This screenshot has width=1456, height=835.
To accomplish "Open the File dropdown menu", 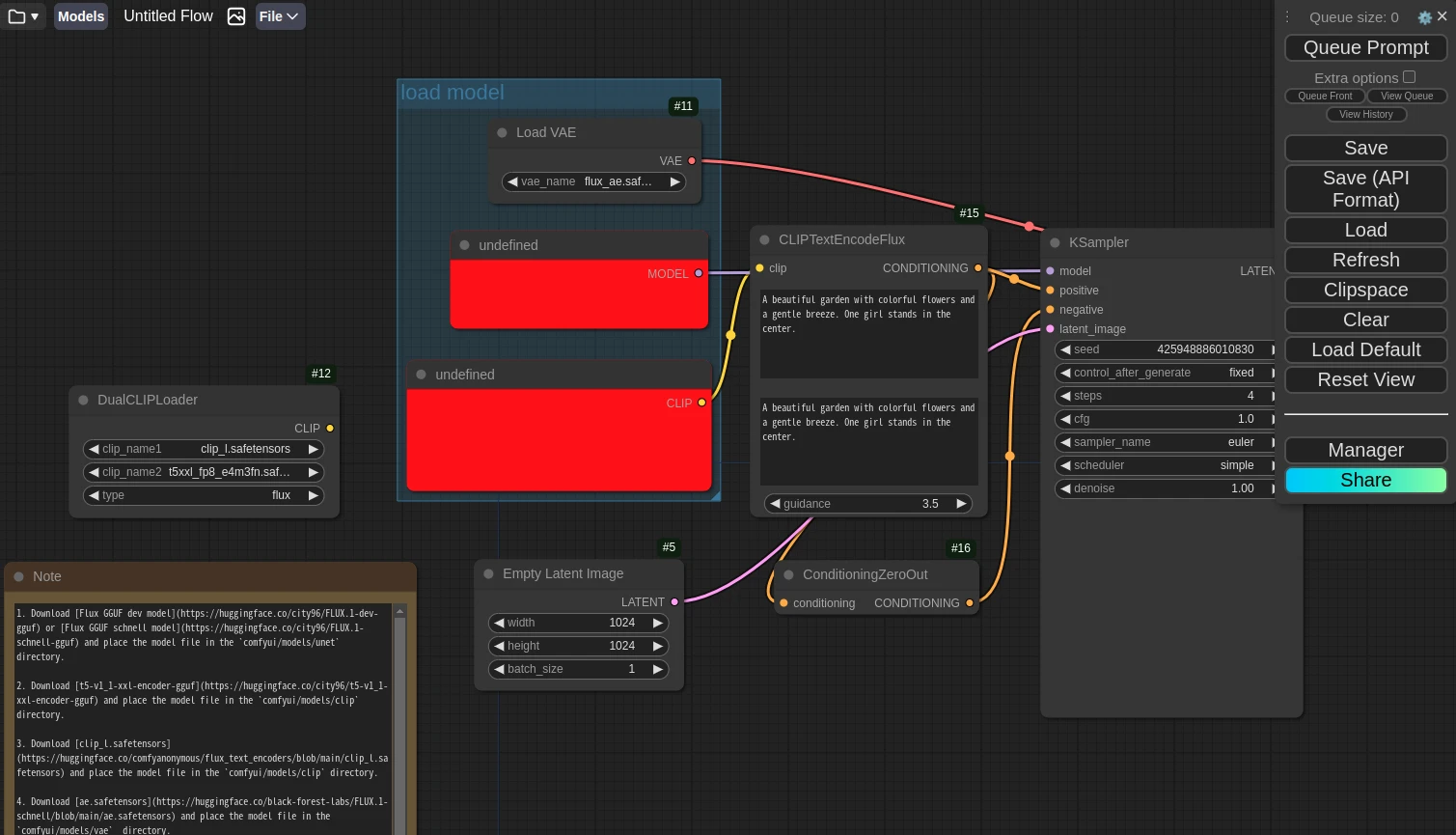I will point(280,16).
